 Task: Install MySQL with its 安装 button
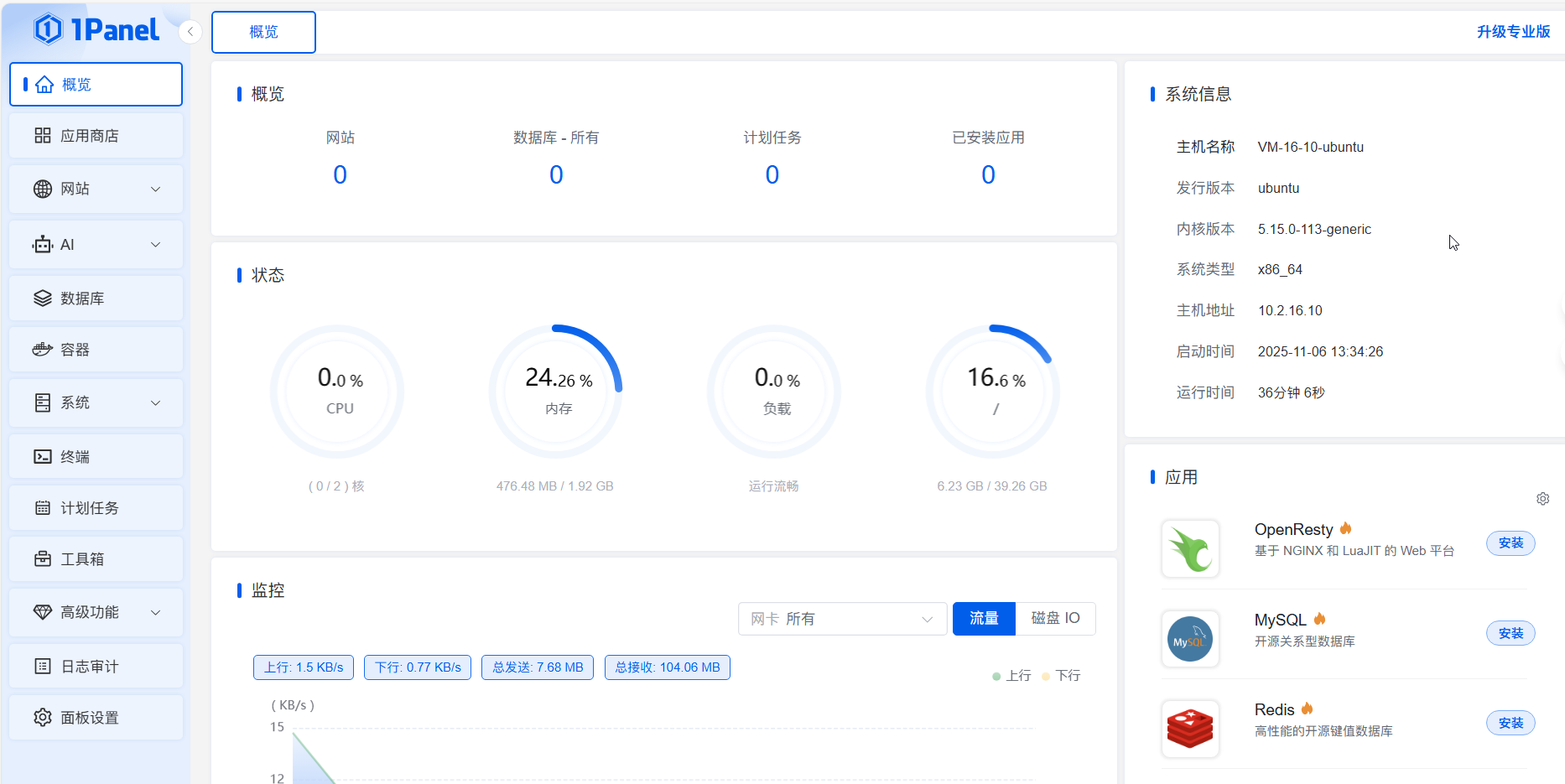click(1510, 634)
